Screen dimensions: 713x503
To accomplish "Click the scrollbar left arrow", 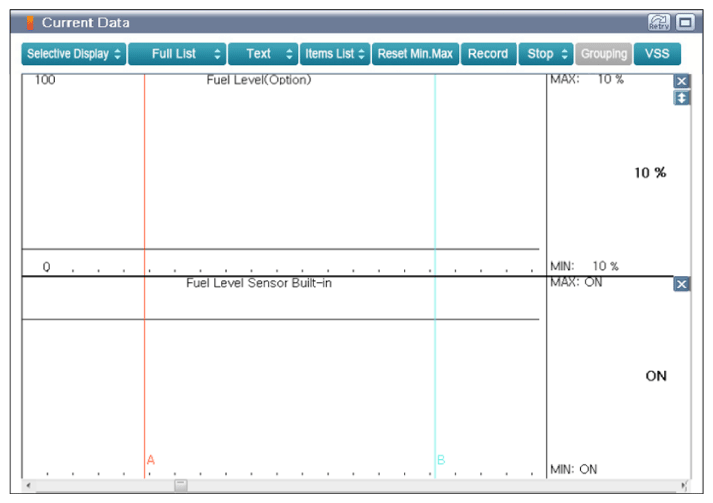I will pyautogui.click(x=28, y=485).
